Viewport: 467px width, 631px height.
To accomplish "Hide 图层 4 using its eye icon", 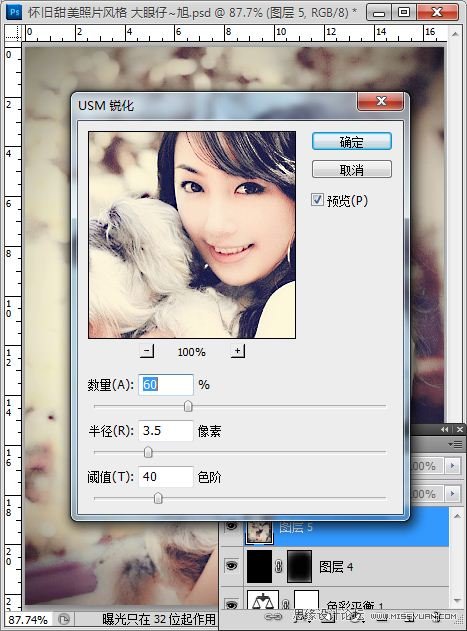I will point(231,566).
